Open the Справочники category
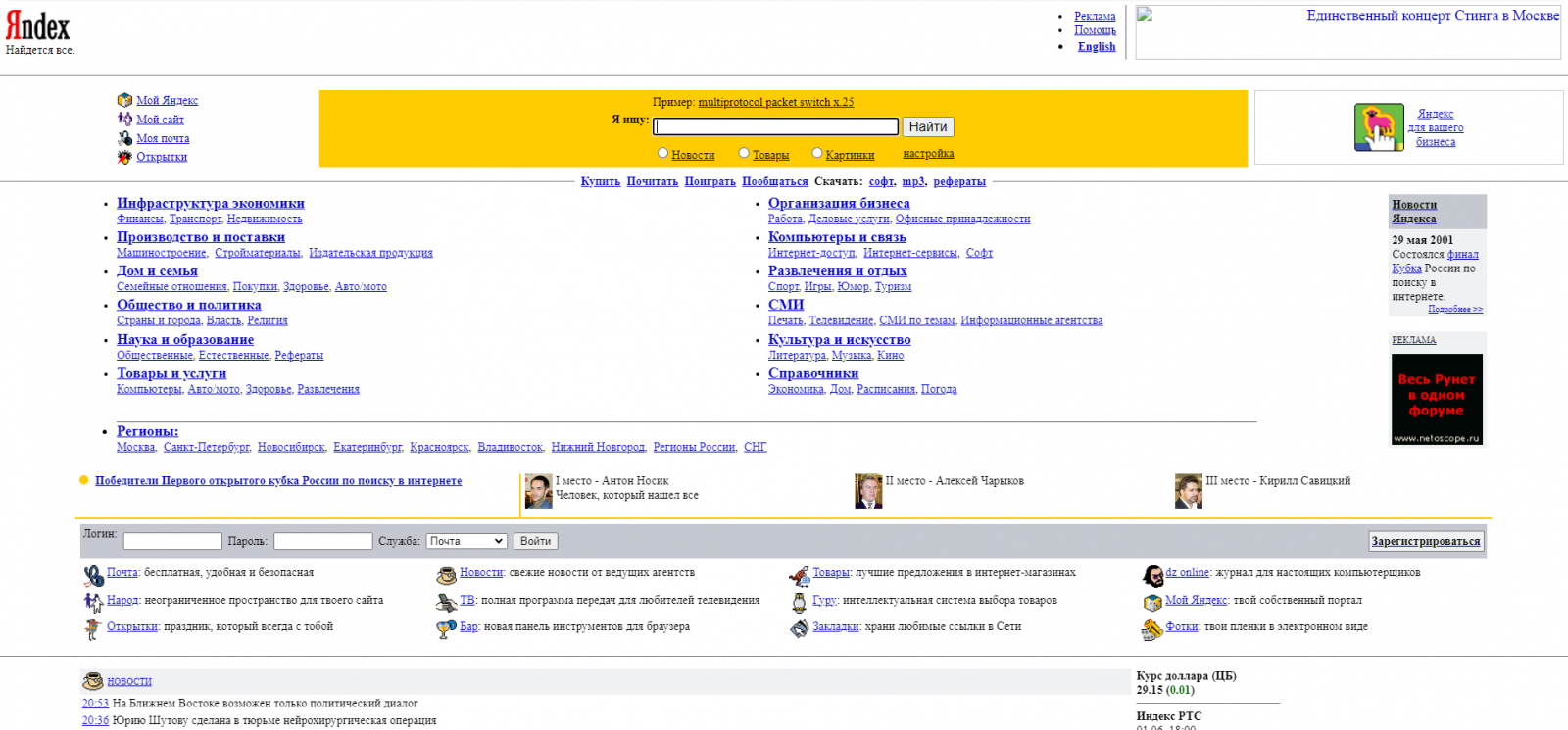The height and width of the screenshot is (730, 1568). pyautogui.click(x=813, y=373)
